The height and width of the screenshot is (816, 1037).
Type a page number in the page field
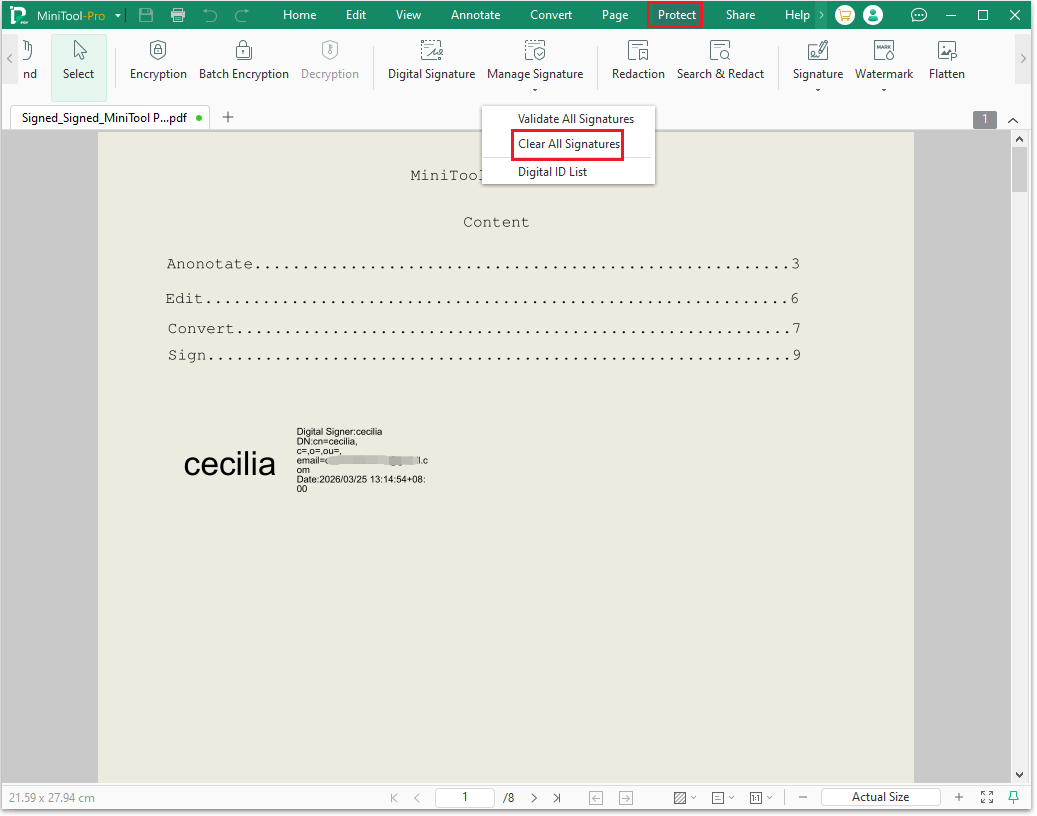click(464, 797)
